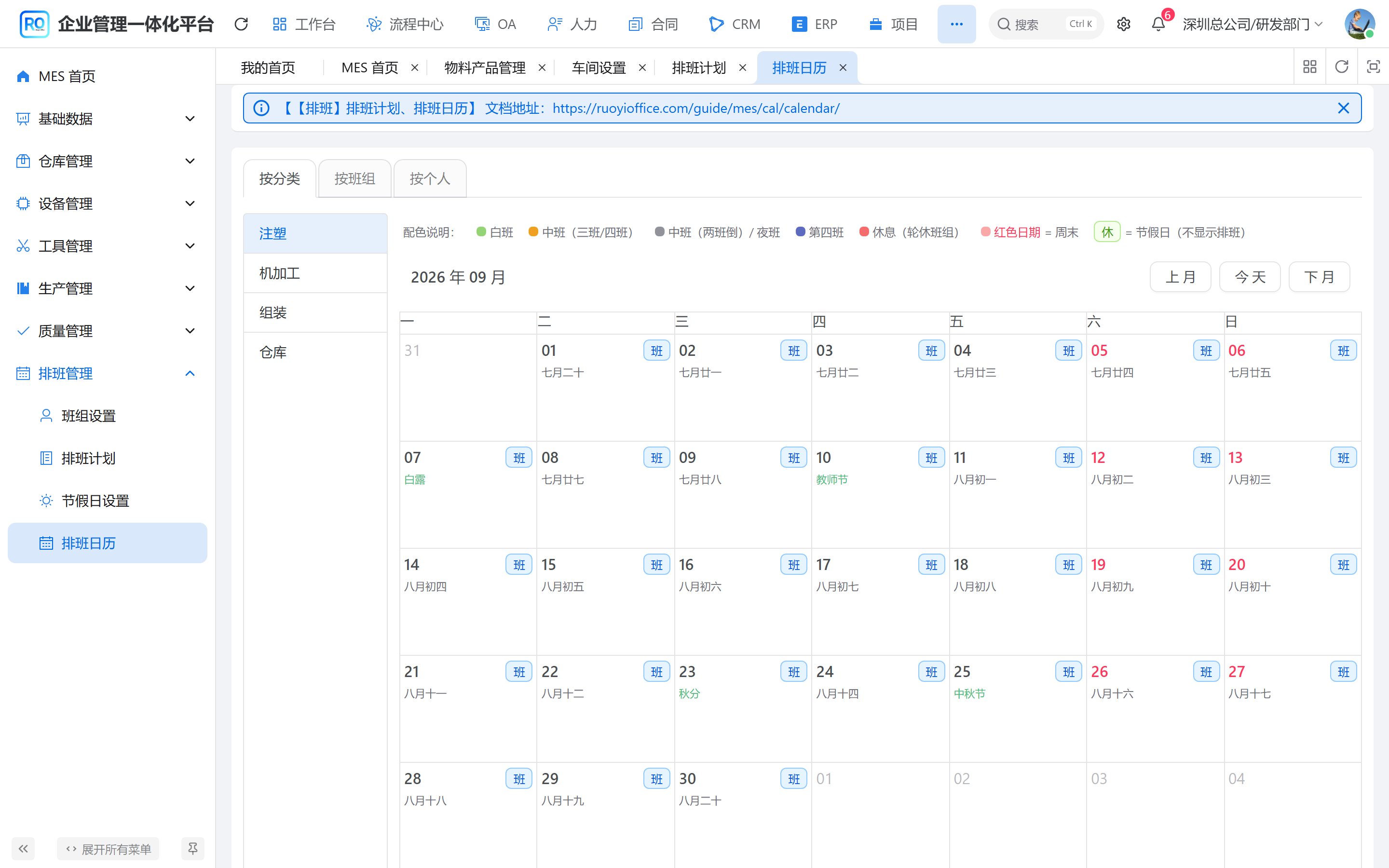Open the more modules ellipsis button
Viewport: 1389px width, 868px height.
(x=956, y=24)
